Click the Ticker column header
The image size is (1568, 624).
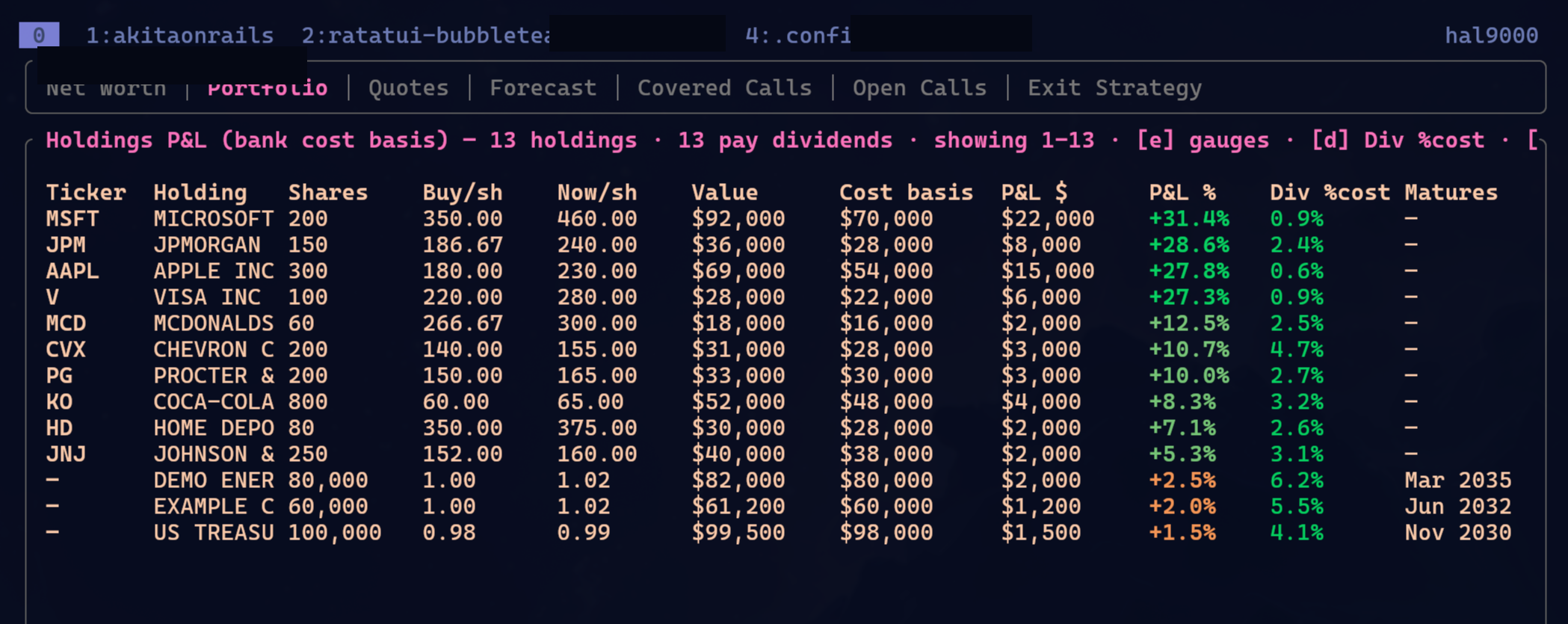pyautogui.click(x=86, y=193)
